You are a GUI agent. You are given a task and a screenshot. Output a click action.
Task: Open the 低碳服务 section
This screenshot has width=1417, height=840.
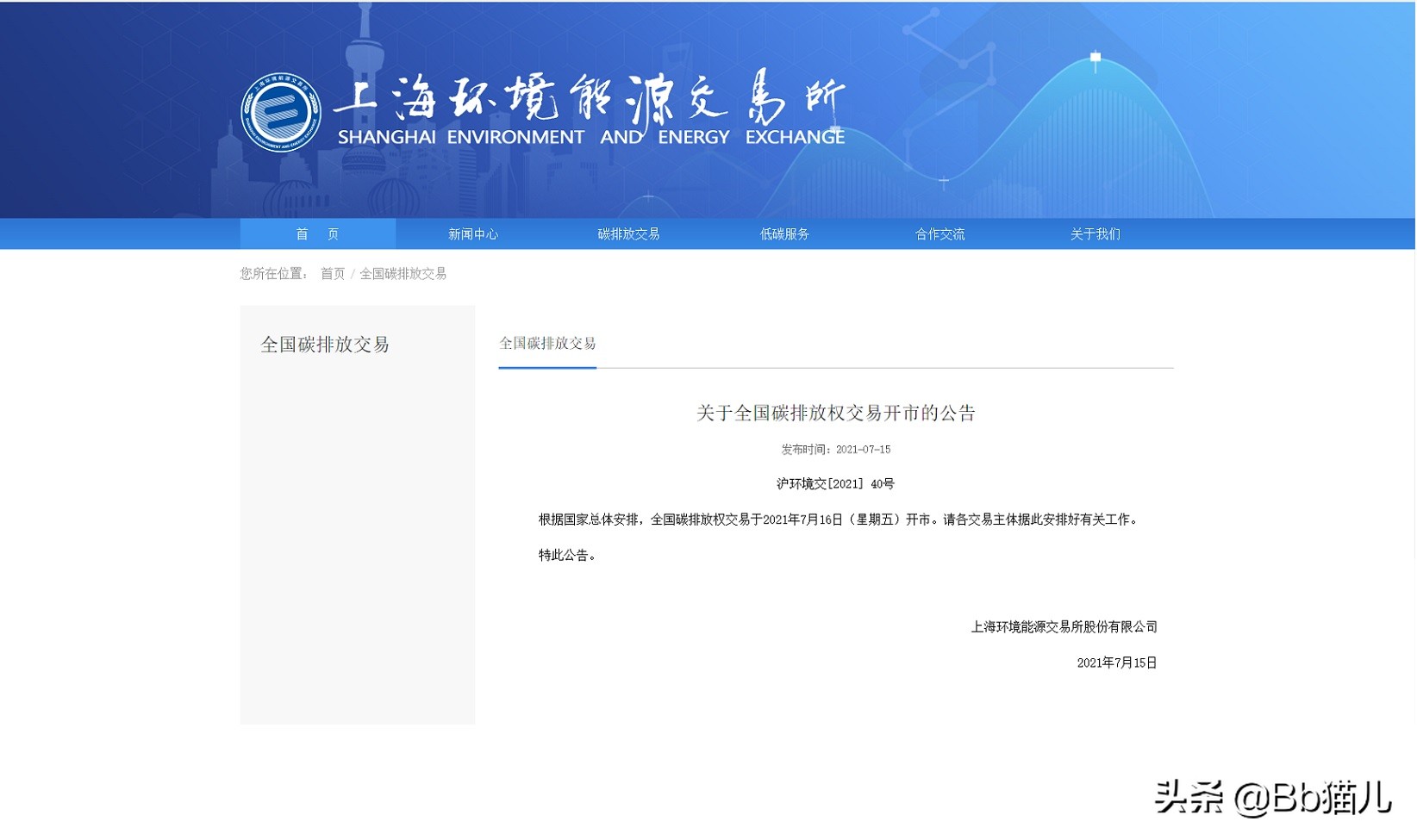(x=783, y=233)
